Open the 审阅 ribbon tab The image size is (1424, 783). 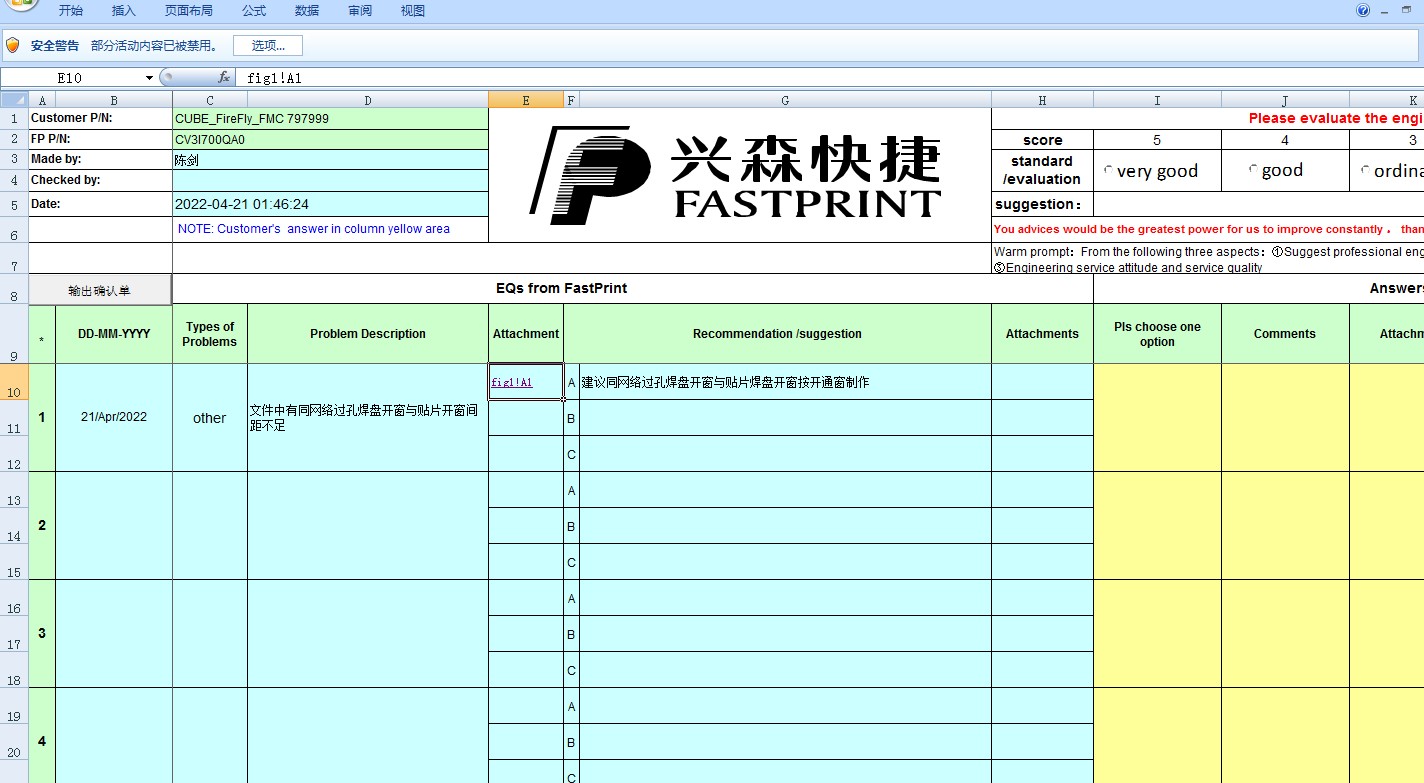pos(360,11)
